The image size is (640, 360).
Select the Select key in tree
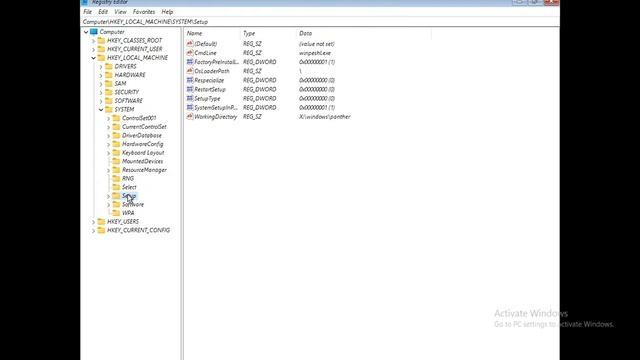coord(129,187)
